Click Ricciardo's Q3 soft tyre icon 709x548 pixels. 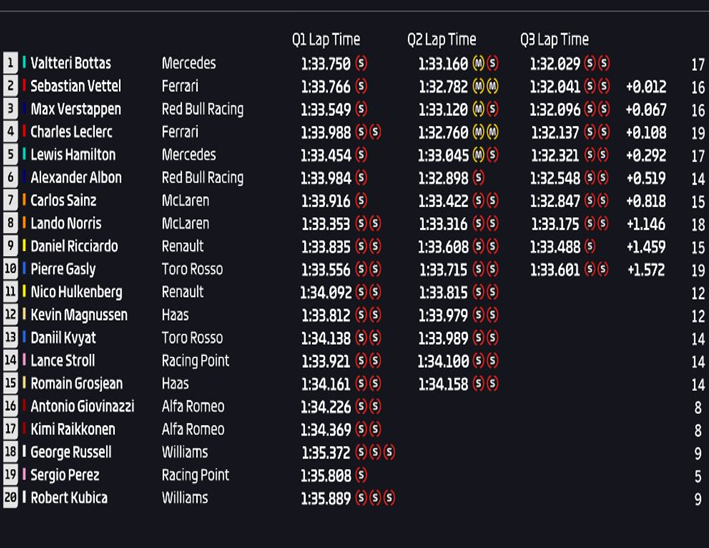point(590,246)
